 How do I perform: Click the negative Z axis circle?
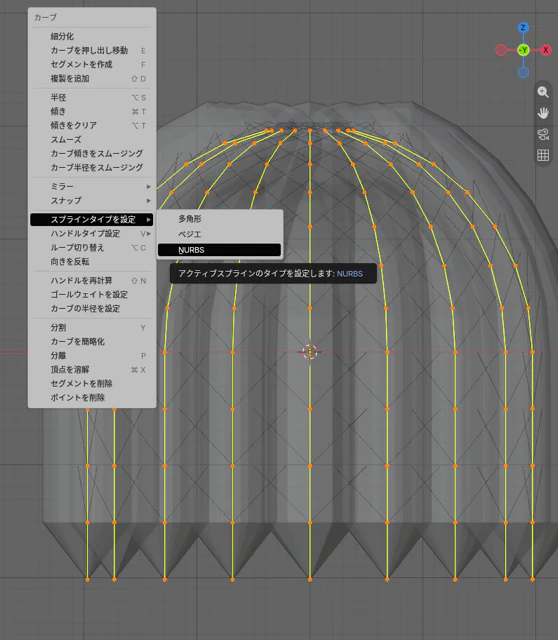click(x=523, y=73)
